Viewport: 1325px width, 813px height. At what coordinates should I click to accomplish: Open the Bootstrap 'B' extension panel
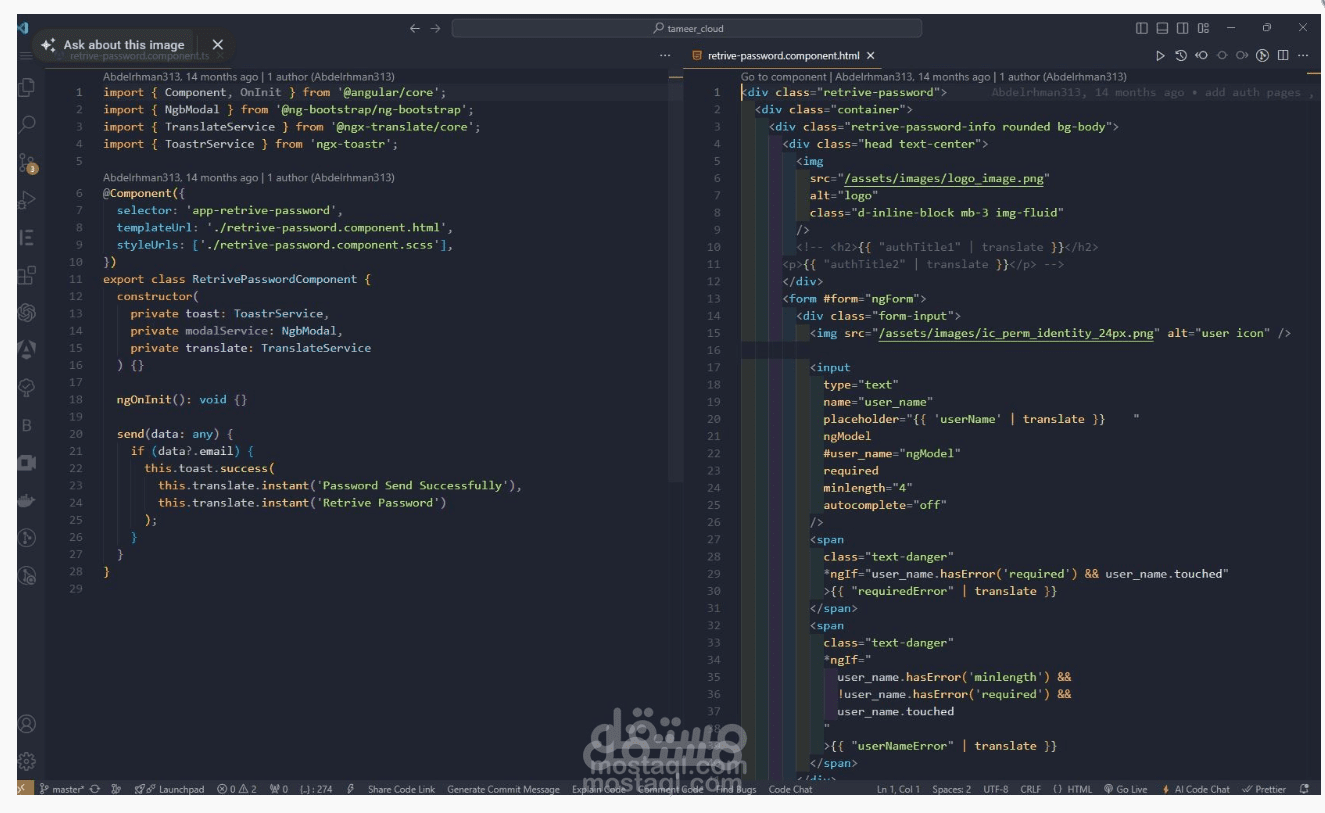pyautogui.click(x=27, y=425)
